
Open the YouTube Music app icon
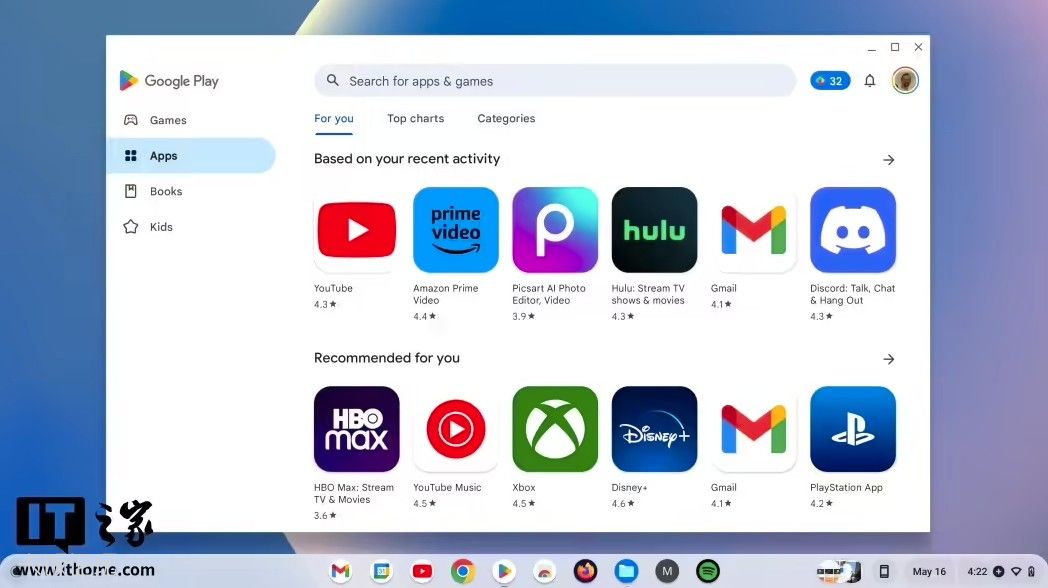pyautogui.click(x=456, y=429)
